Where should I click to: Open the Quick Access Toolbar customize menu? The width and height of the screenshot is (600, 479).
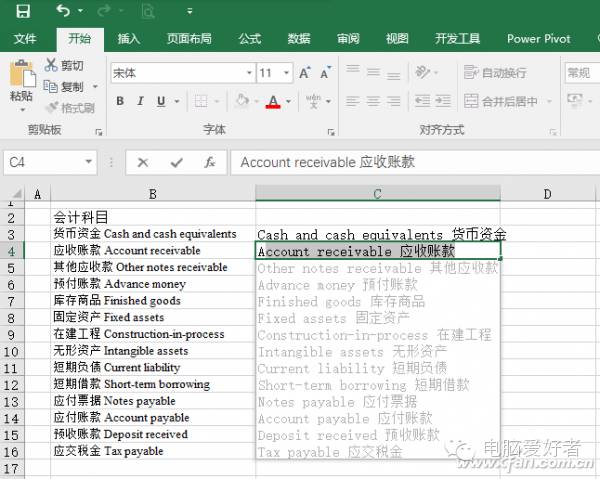189,11
